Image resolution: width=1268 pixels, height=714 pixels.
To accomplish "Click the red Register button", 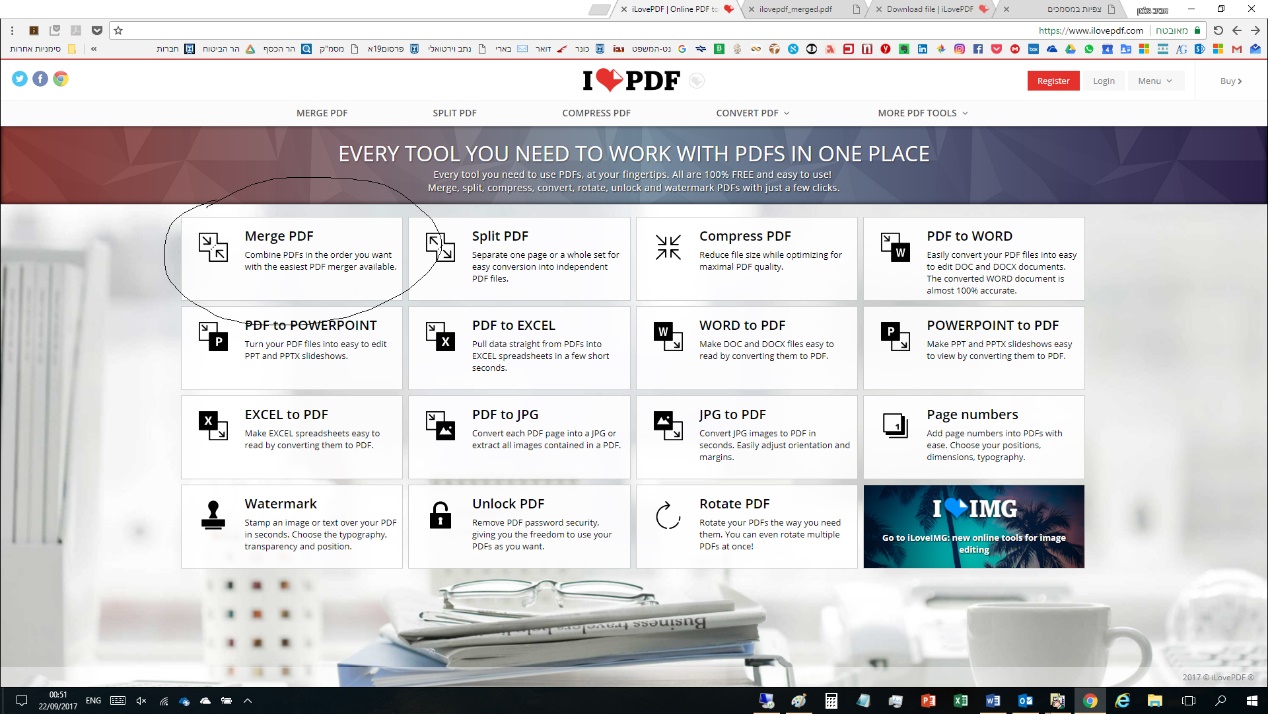I will click(1053, 81).
